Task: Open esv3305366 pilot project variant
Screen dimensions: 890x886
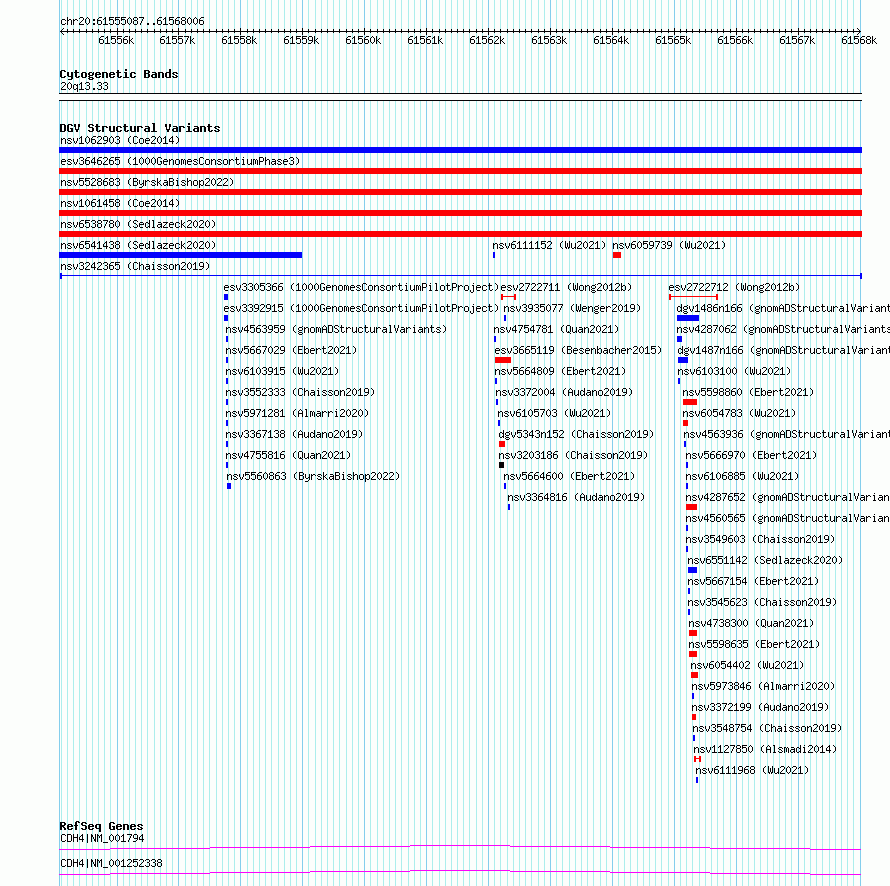Action: click(361, 287)
